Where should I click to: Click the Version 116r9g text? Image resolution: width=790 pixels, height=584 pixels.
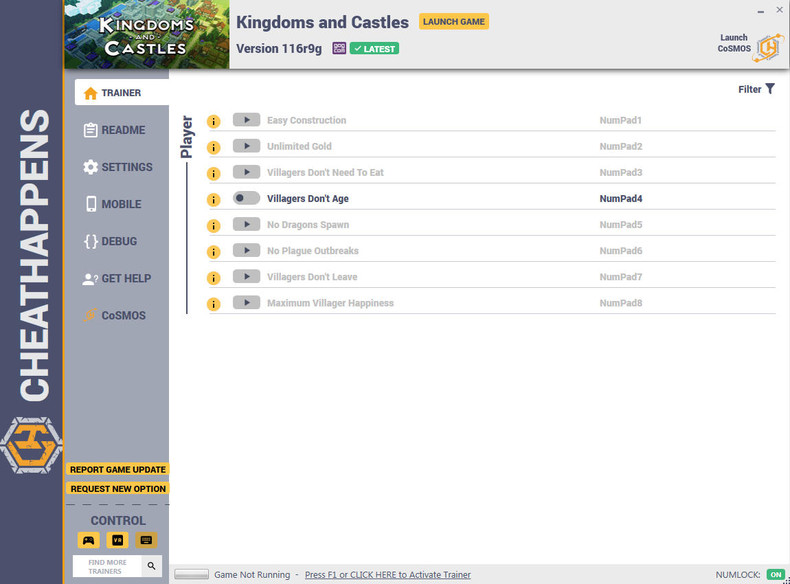pos(279,49)
